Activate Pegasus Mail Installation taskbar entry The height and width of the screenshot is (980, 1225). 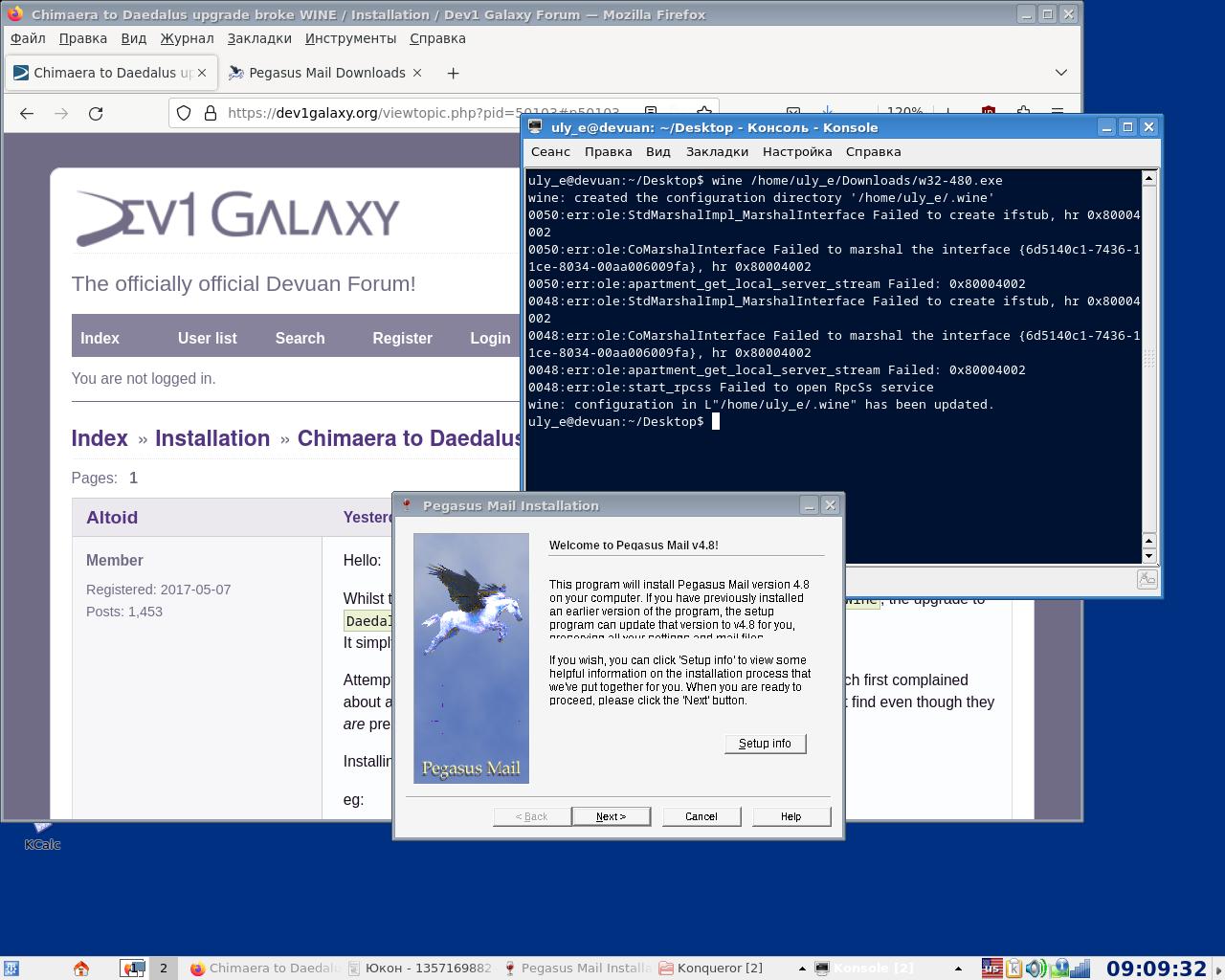[577, 969]
